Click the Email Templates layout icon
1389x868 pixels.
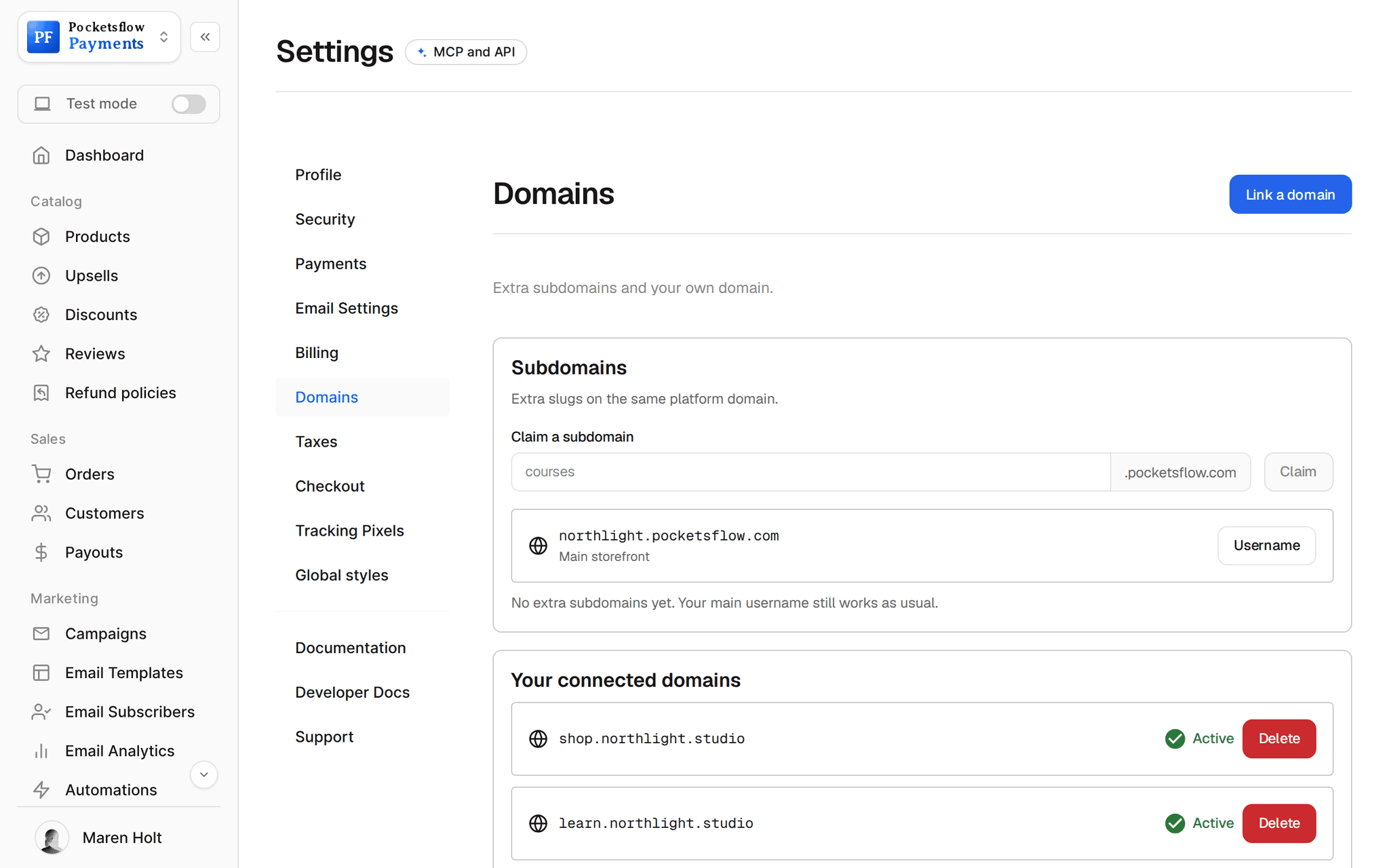click(x=41, y=673)
